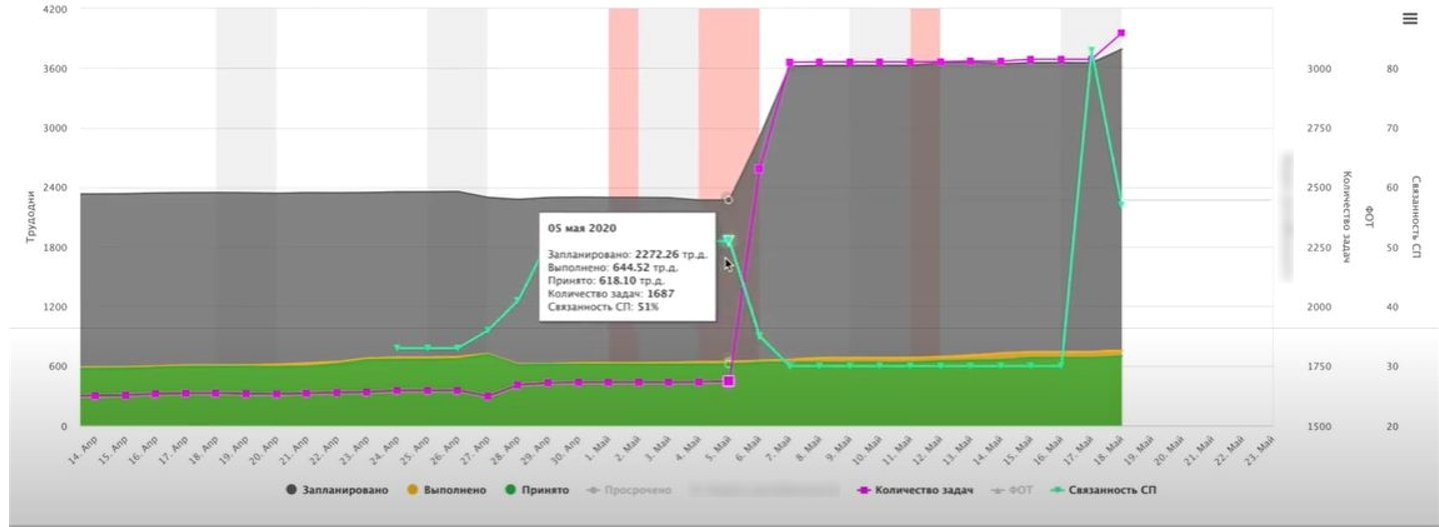
Task: Click tooltip line 'Связанность СП: 51%'
Action: 603,306
